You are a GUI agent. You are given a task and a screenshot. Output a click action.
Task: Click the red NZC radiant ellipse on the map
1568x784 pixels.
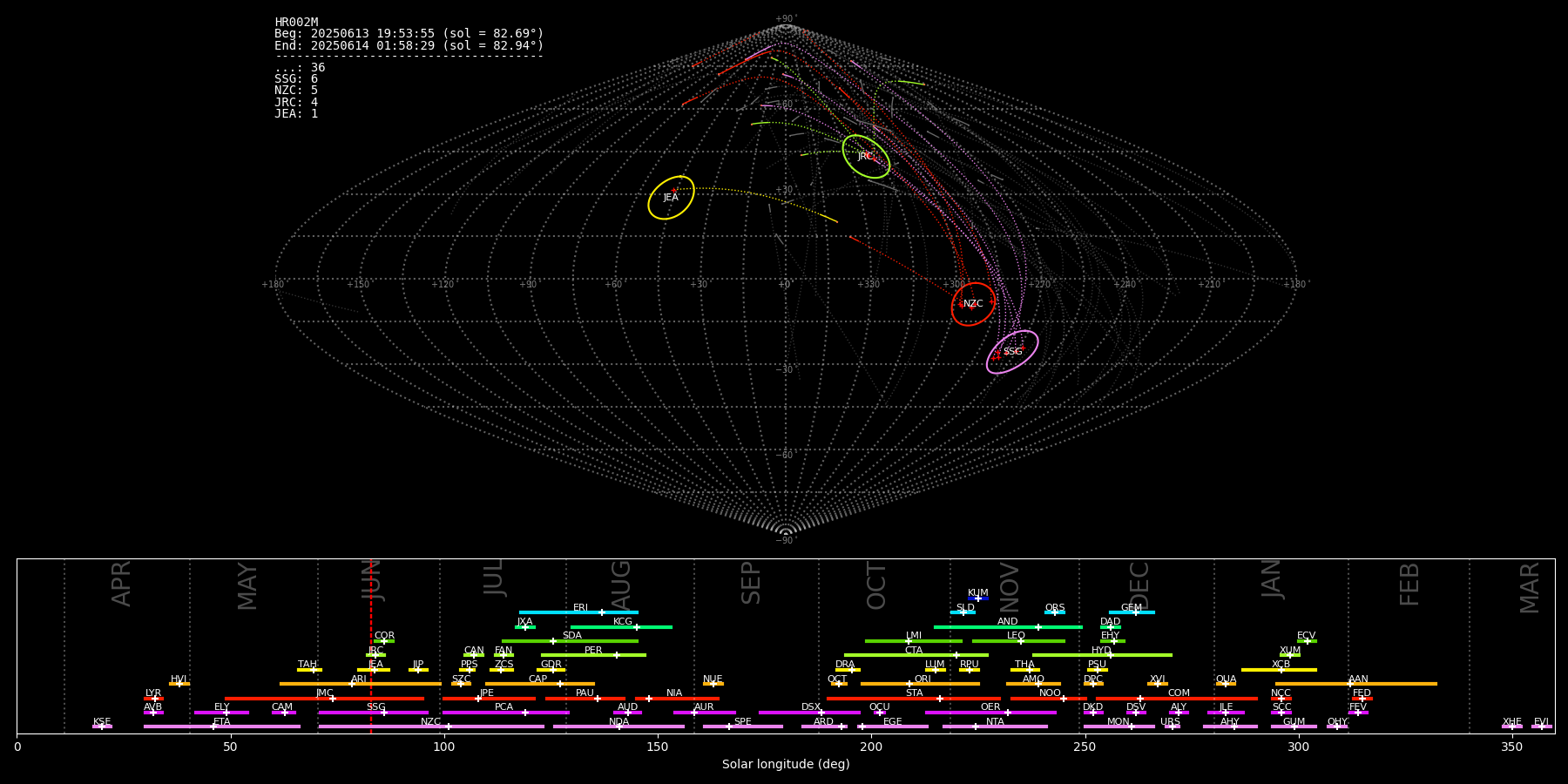coord(973,304)
